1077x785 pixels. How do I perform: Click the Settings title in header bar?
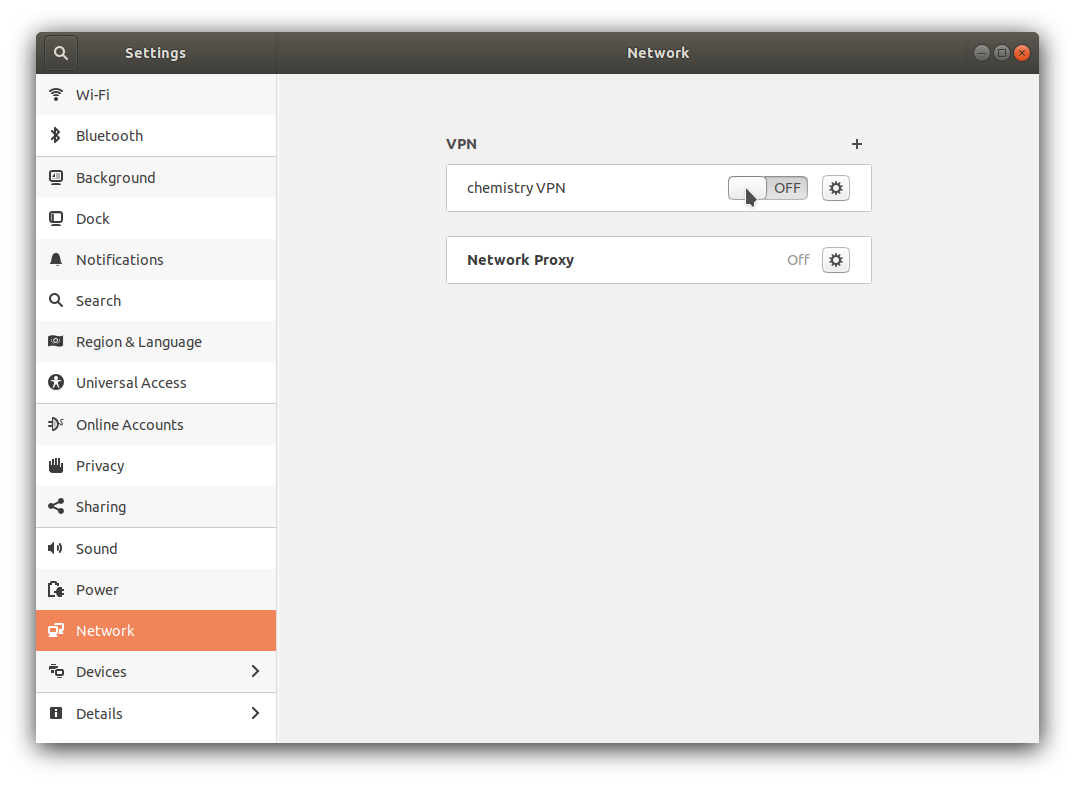pos(155,53)
